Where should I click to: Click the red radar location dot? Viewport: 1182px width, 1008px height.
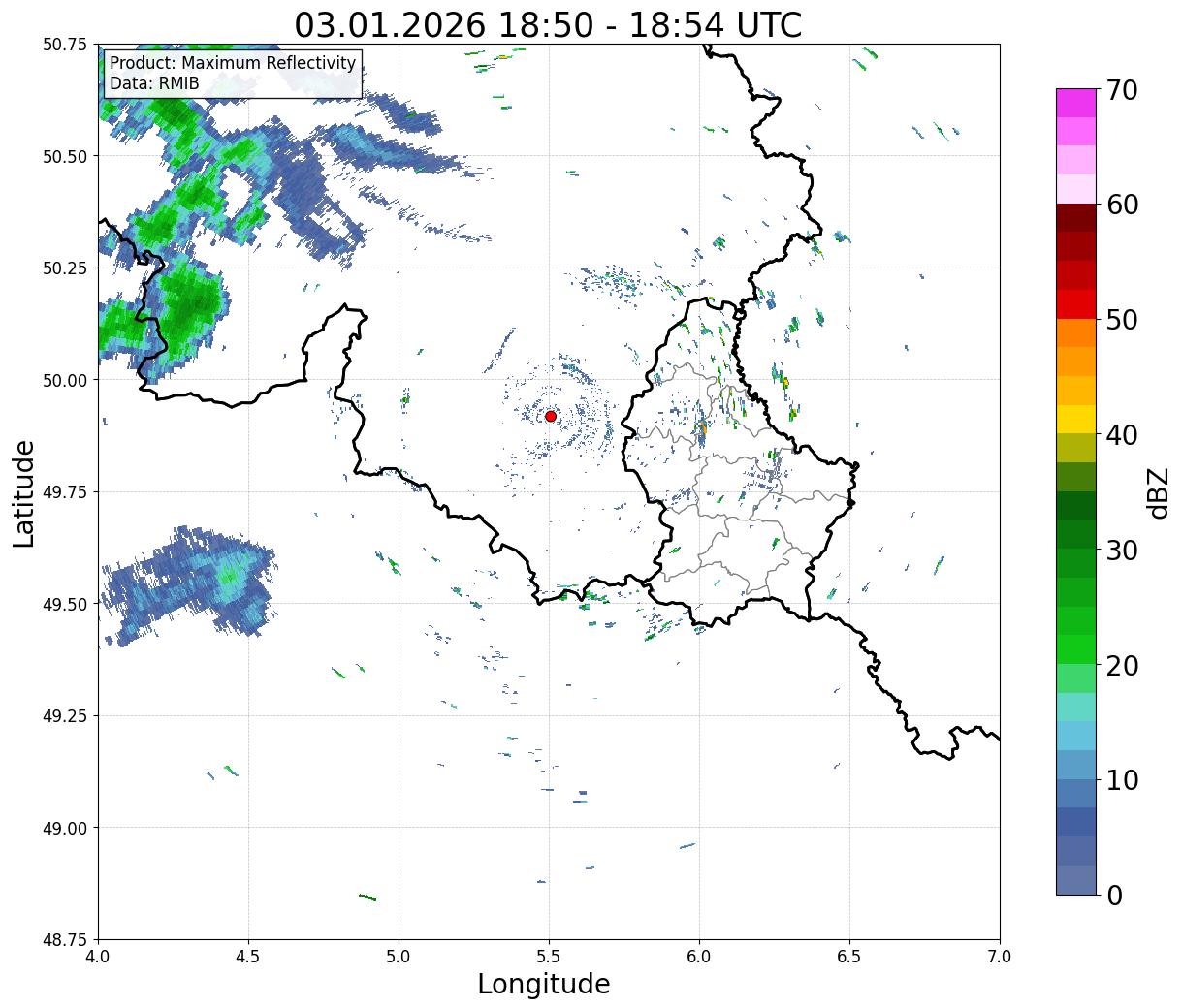(550, 416)
